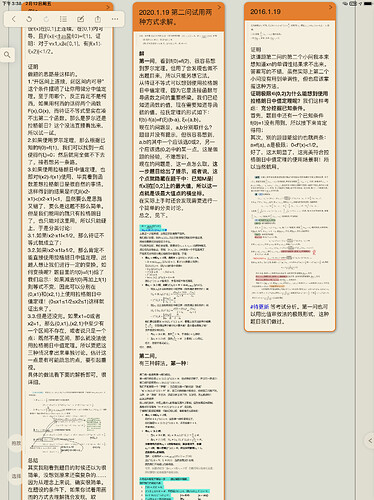Open the outline list view
Viewport: 374px width, 500px height.
tap(63, 19)
